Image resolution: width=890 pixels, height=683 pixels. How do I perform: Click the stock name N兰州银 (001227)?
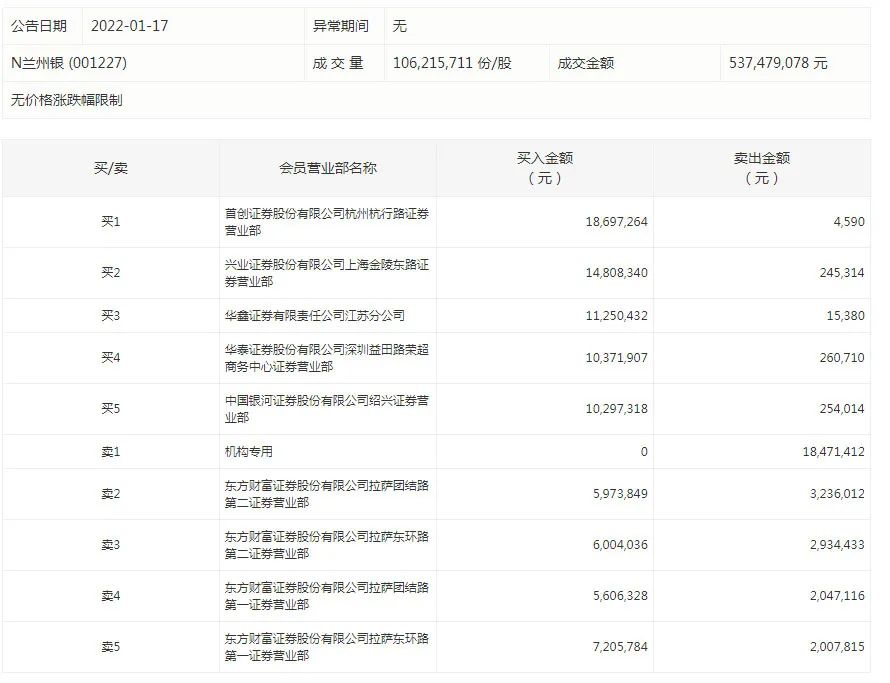tap(70, 62)
